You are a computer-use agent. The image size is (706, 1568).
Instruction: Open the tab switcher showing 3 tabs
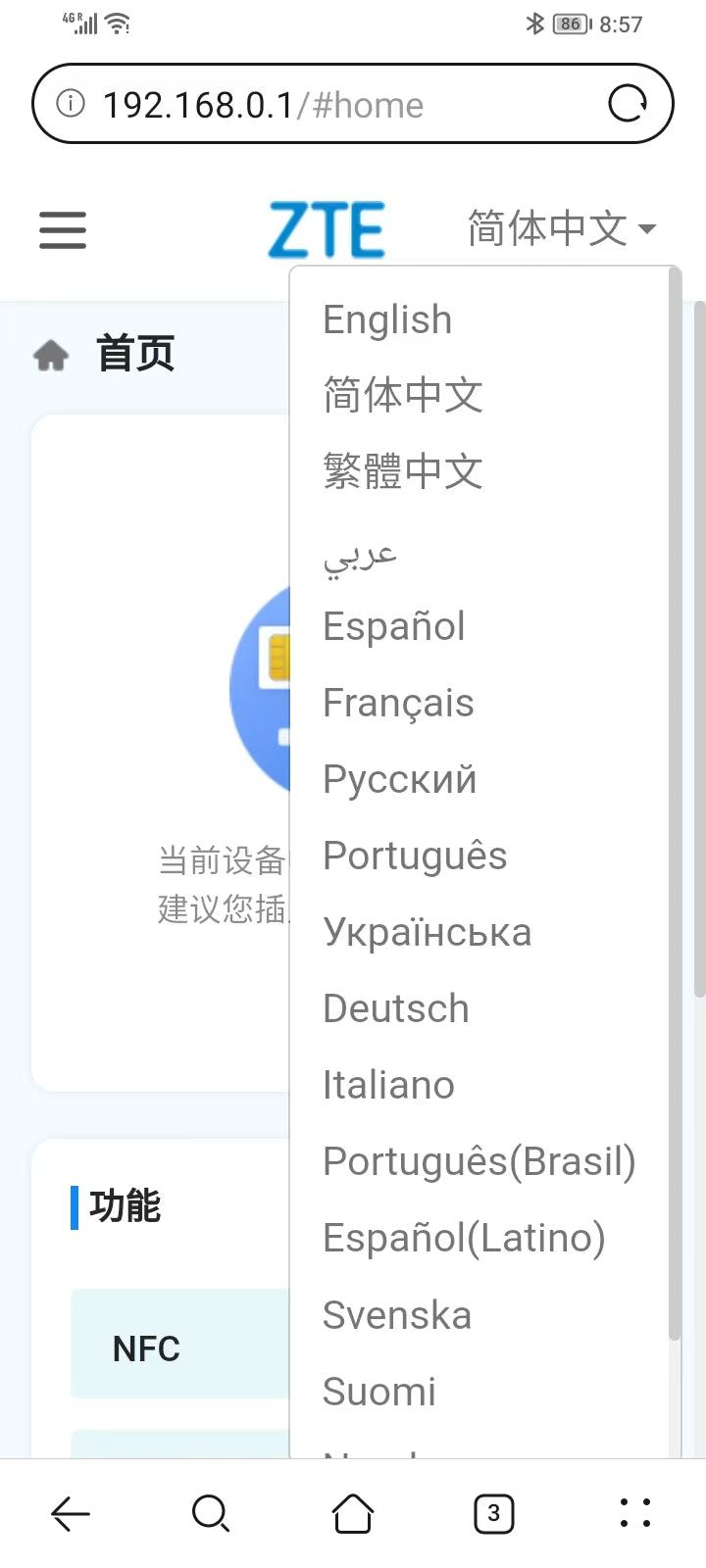(x=493, y=1514)
